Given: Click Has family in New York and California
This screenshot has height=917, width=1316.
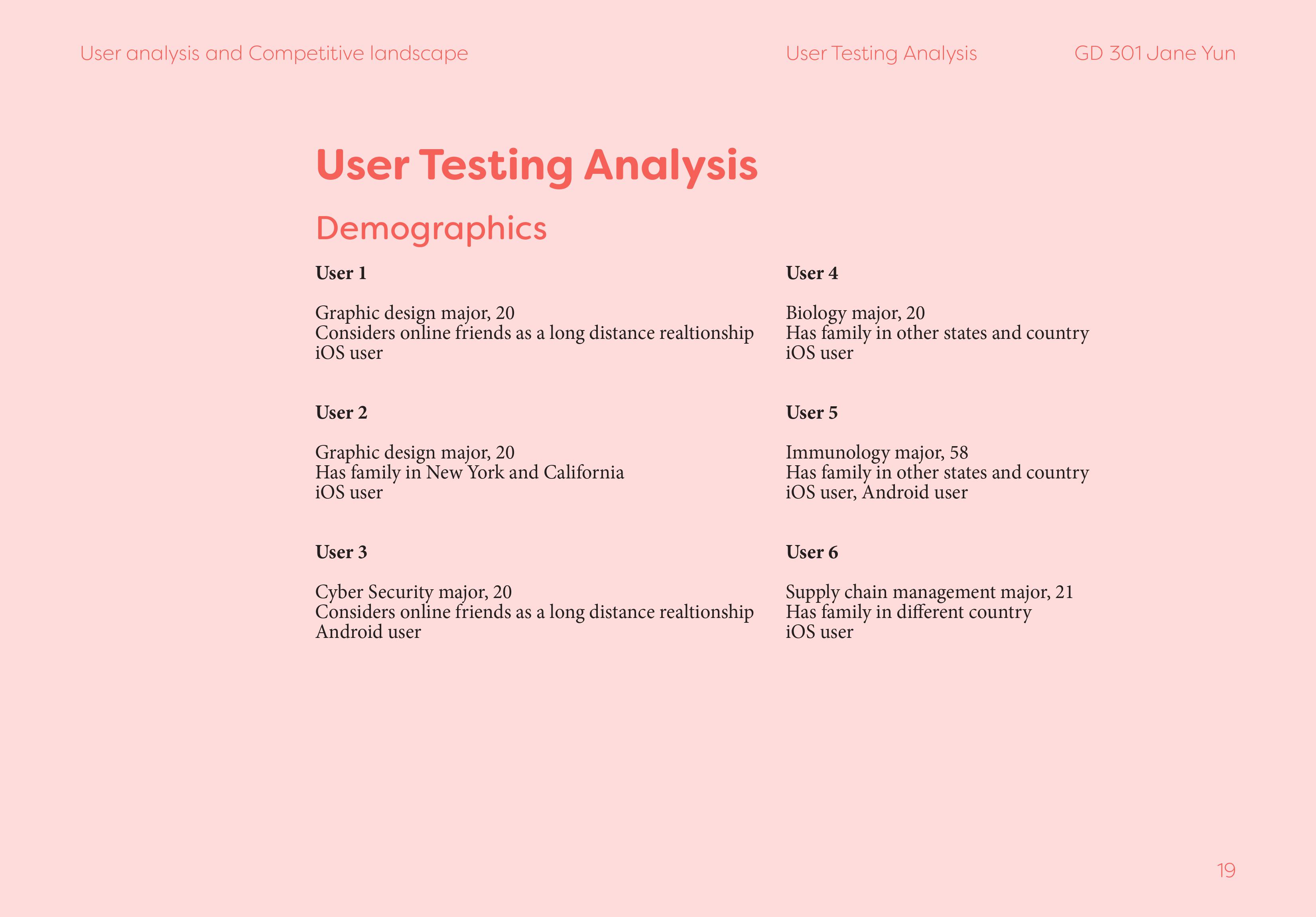Looking at the screenshot, I should (x=469, y=473).
